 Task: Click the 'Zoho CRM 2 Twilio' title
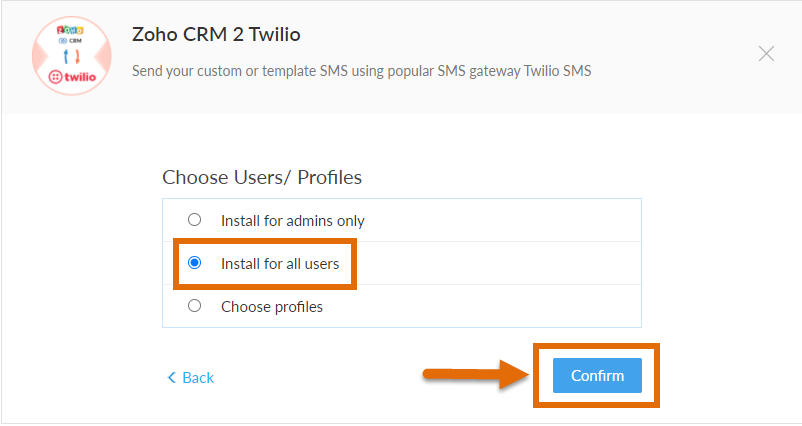coord(216,35)
